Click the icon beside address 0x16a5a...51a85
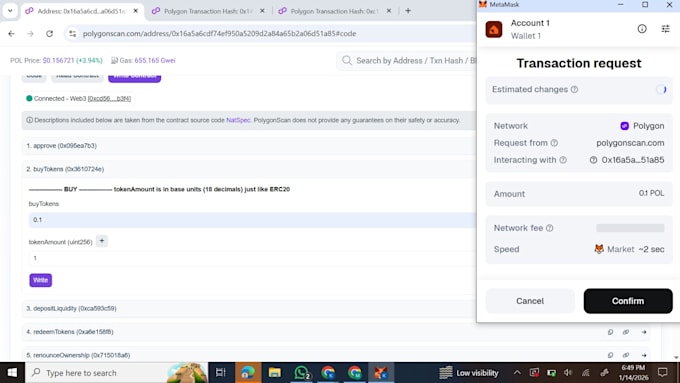 (x=593, y=160)
